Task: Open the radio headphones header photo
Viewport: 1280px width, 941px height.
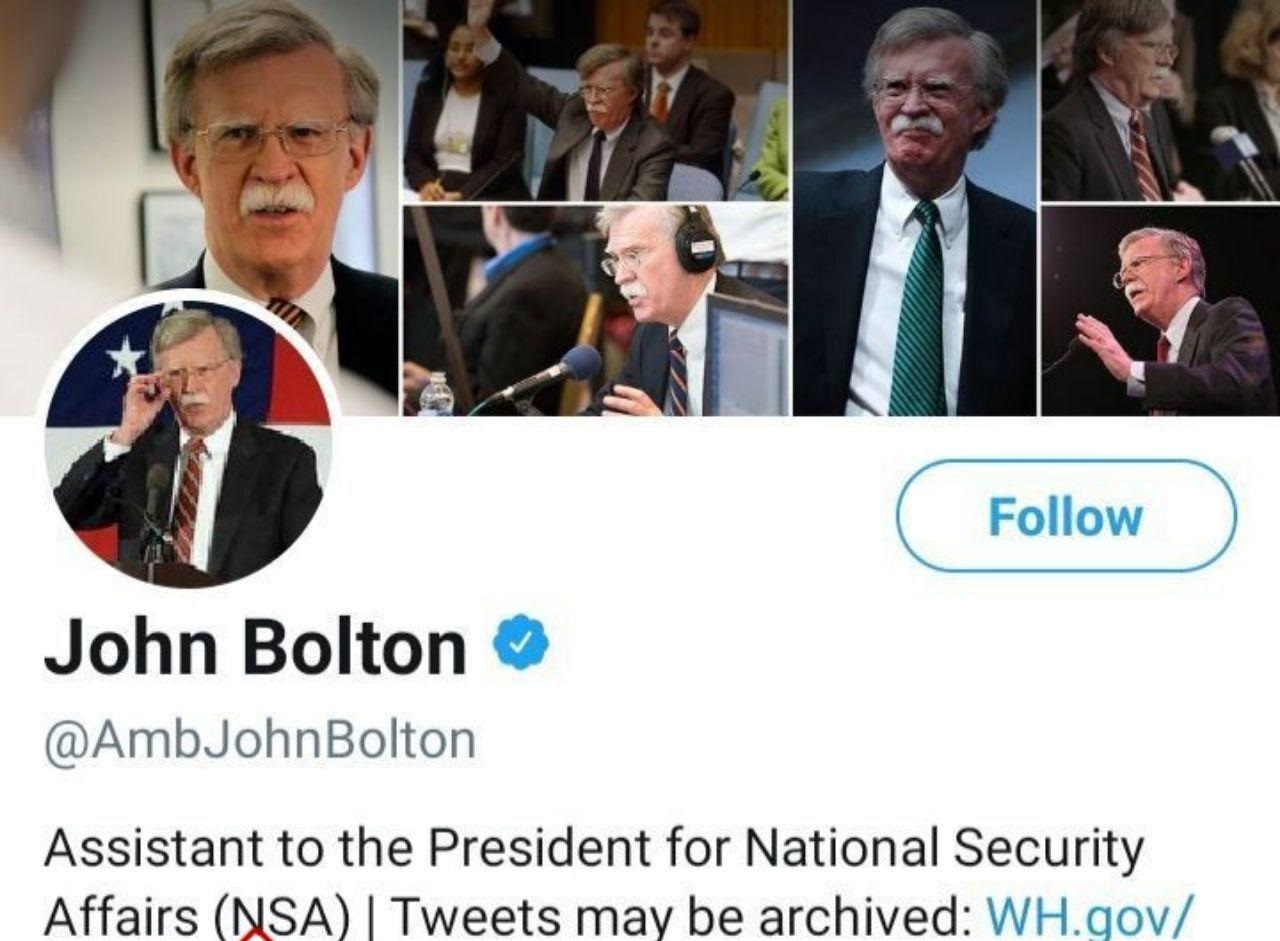Action: [x=595, y=310]
